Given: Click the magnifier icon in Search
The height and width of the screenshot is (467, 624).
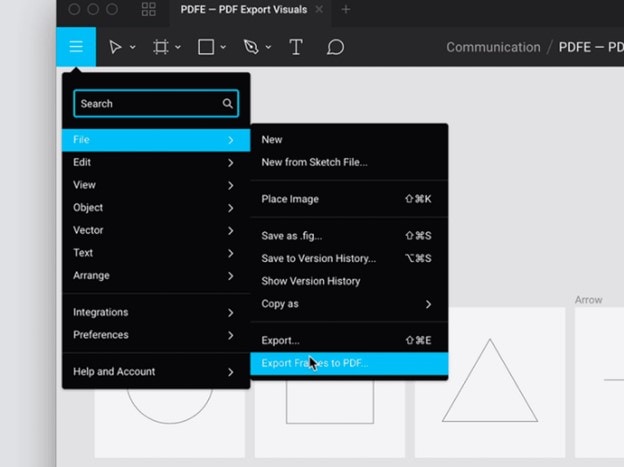Looking at the screenshot, I should click(x=228, y=104).
